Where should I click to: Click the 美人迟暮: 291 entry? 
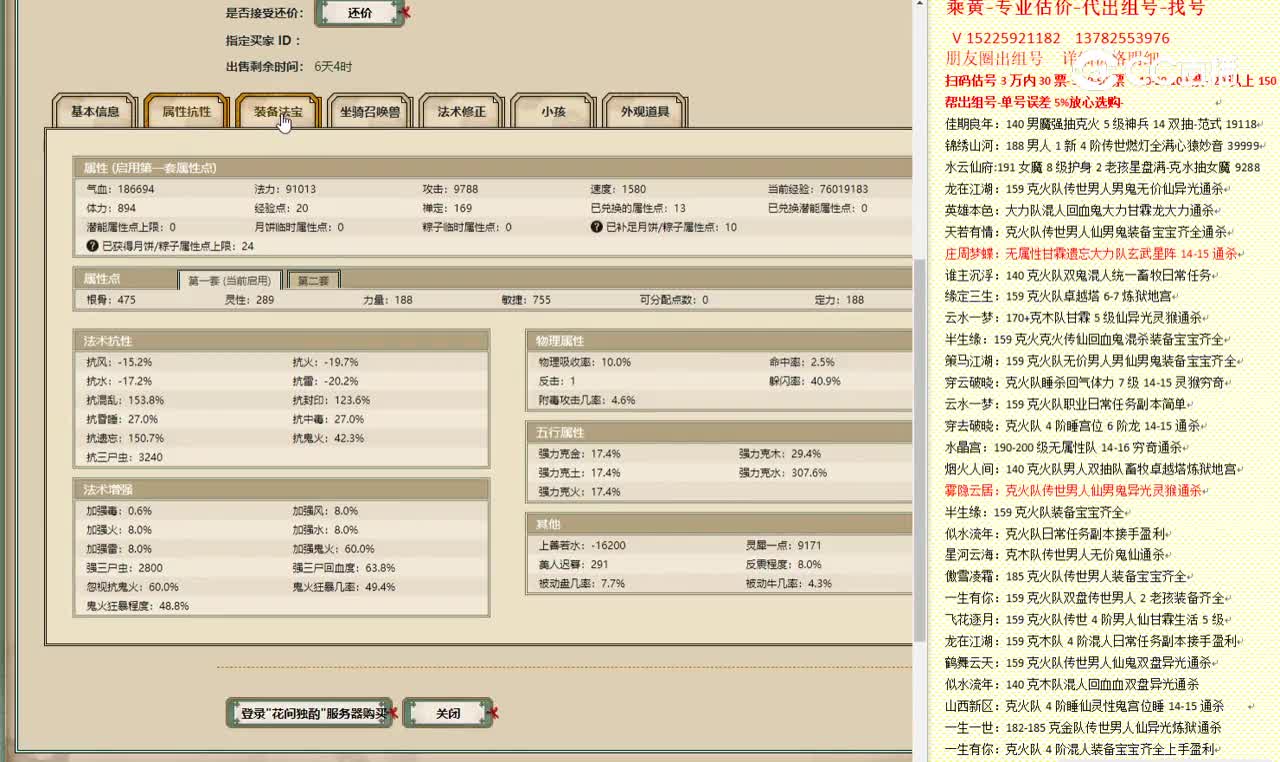pyautogui.click(x=573, y=565)
